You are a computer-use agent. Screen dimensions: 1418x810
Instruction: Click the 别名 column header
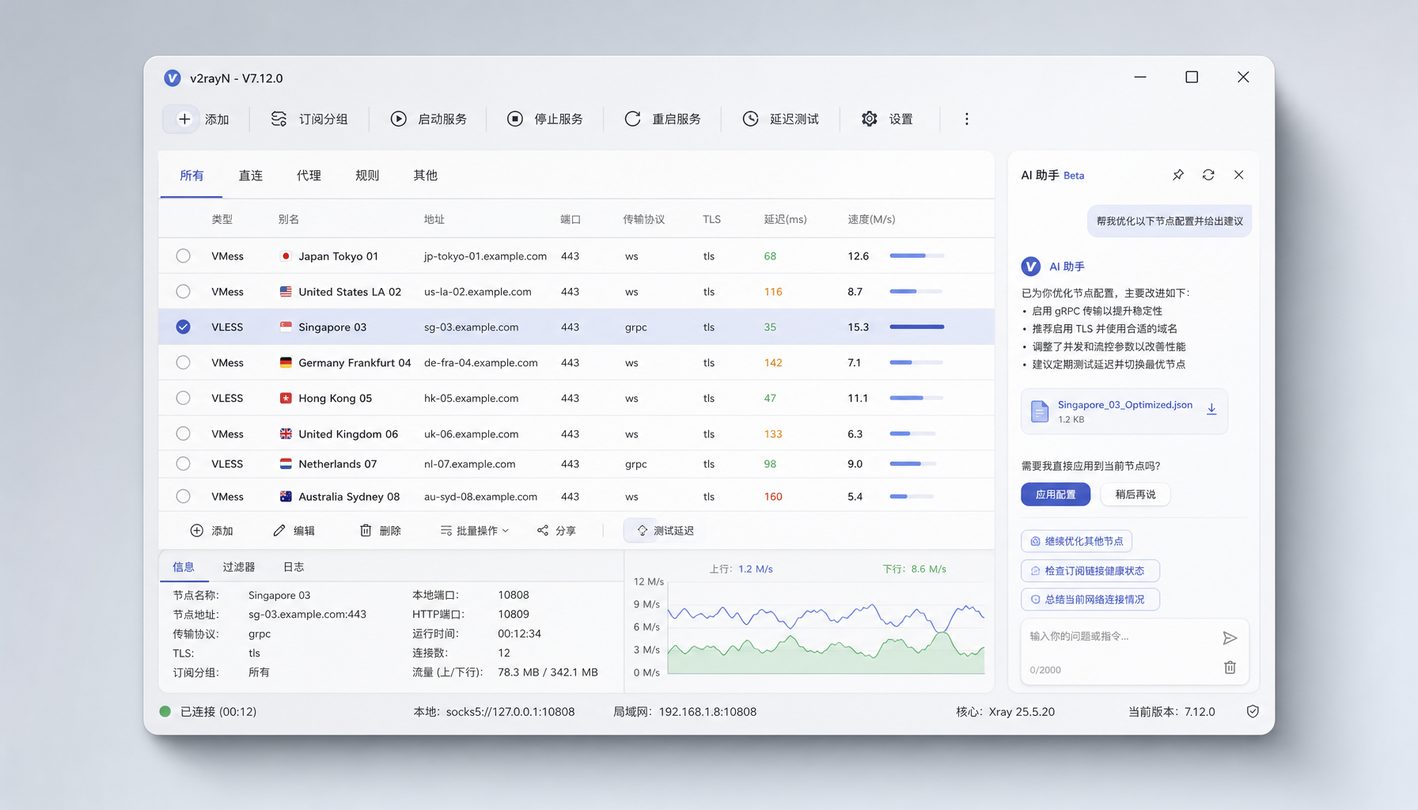288,219
